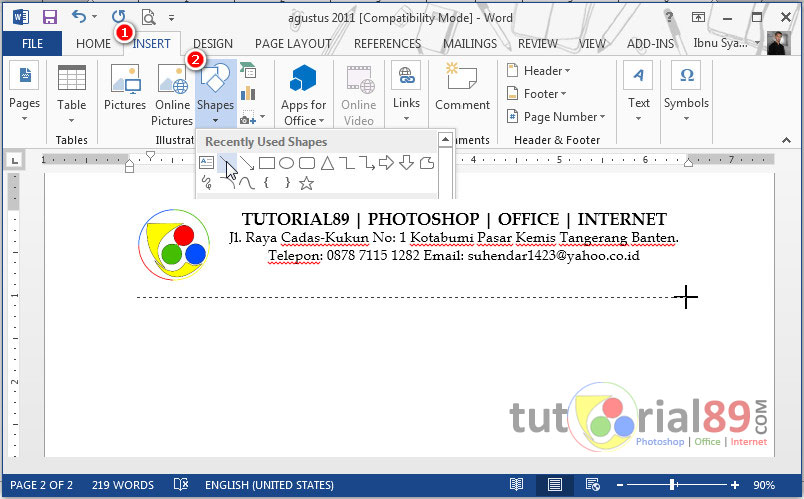
Task: Click the 219 WORDS count
Action: (123, 485)
